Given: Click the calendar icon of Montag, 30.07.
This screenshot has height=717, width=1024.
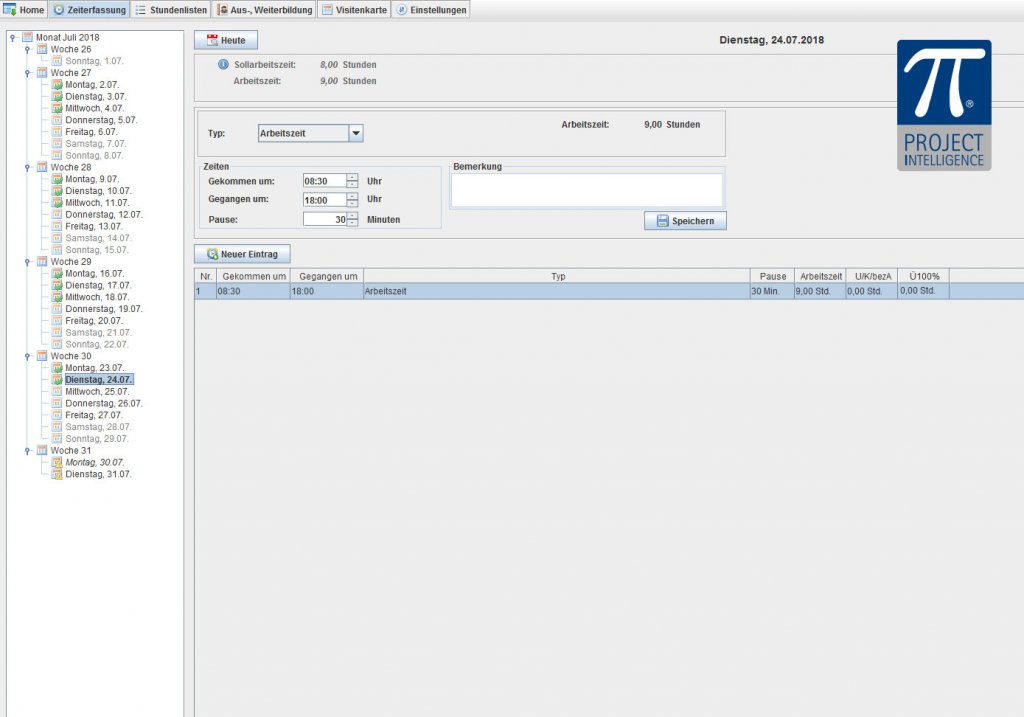Looking at the screenshot, I should (57, 462).
